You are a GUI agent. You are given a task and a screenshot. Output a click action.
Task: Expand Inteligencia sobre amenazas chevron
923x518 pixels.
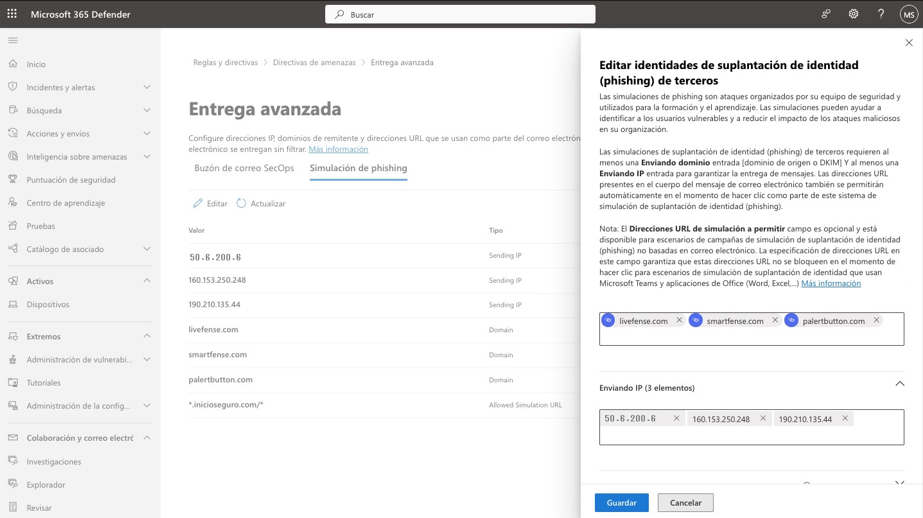coord(147,156)
